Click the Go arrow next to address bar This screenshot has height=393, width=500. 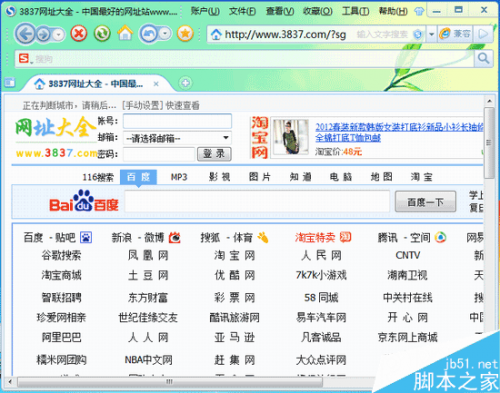click(x=483, y=34)
